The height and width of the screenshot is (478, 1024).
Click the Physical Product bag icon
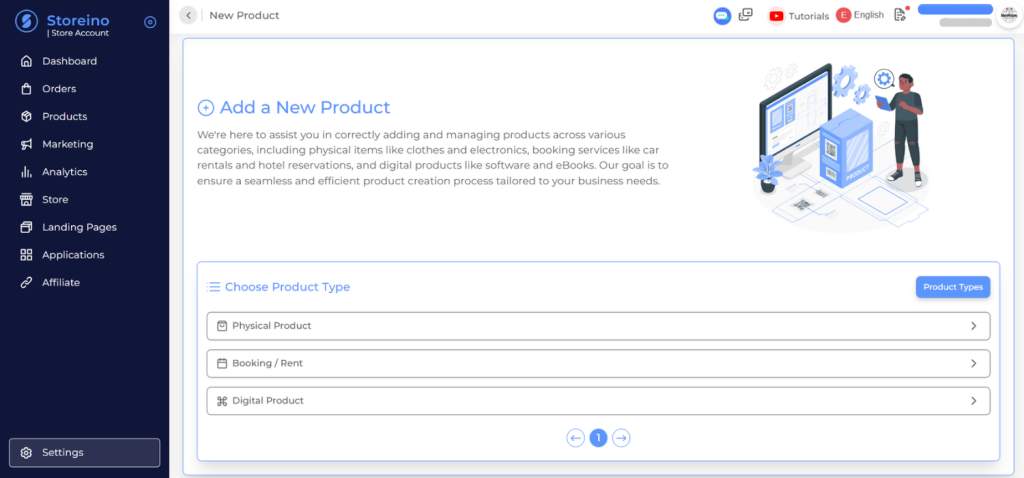coord(222,326)
